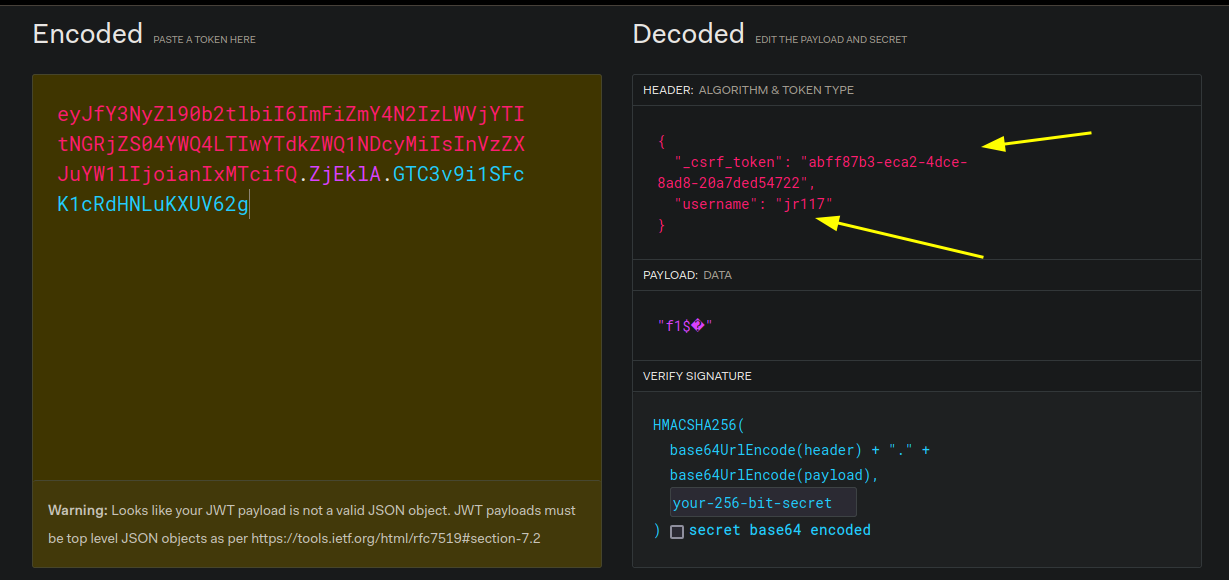
Task: Click the "Paste a token here" hint
Action: point(204,40)
